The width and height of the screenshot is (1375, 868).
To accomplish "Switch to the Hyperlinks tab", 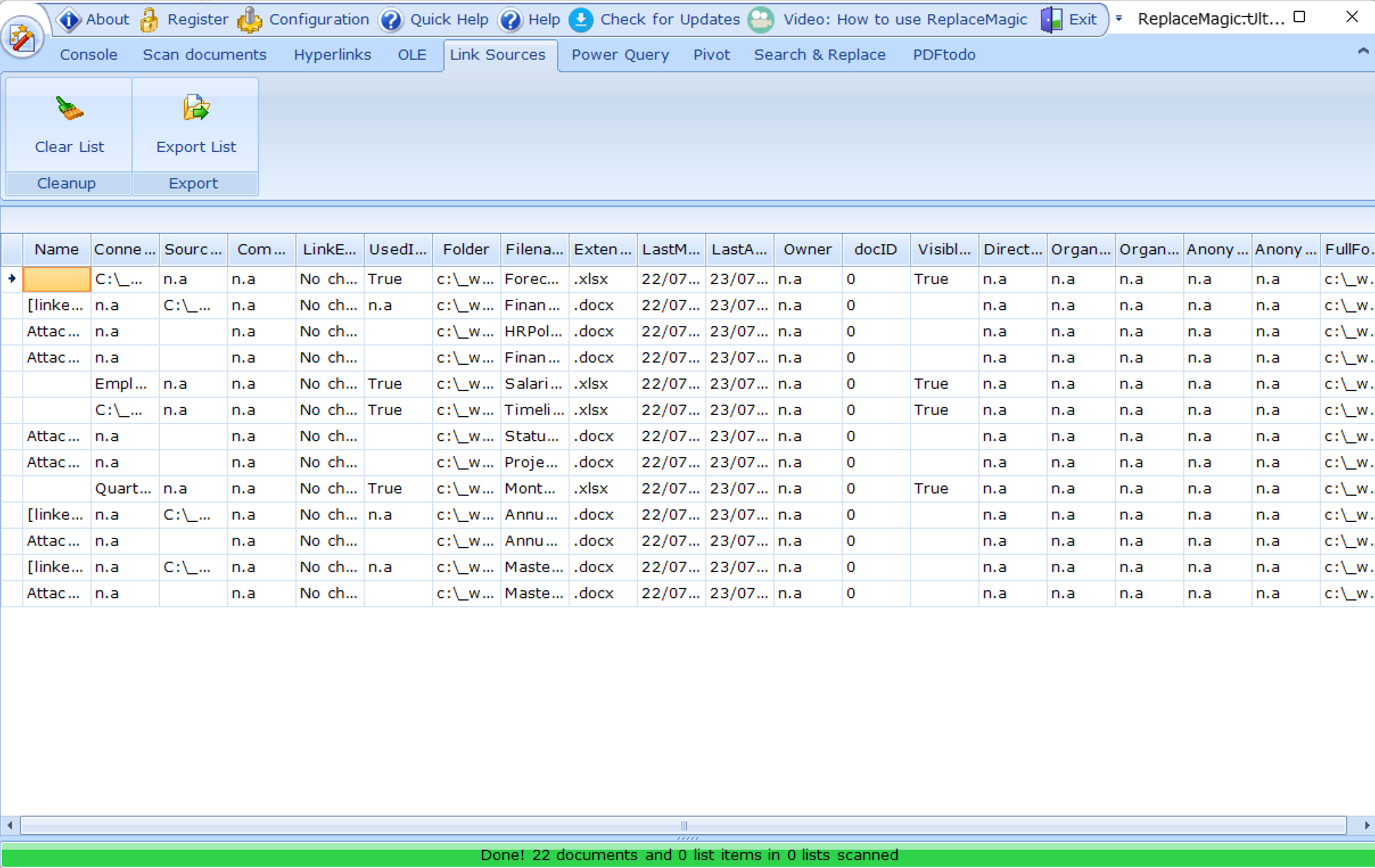I will tap(332, 55).
